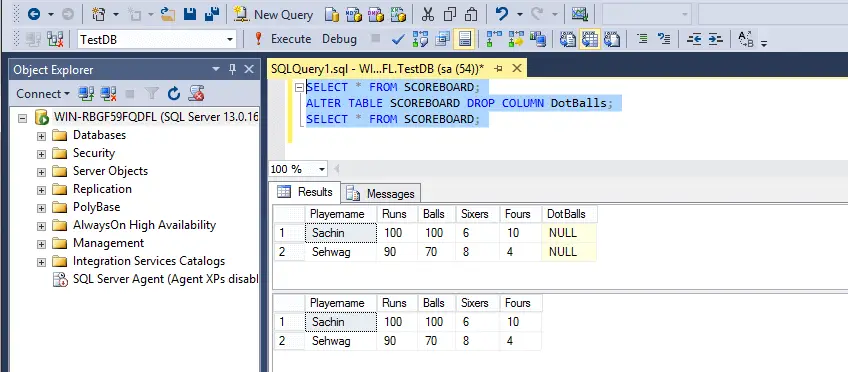This screenshot has height=372, width=848.
Task: Open the 100 % zoom dropdown
Action: click(322, 169)
